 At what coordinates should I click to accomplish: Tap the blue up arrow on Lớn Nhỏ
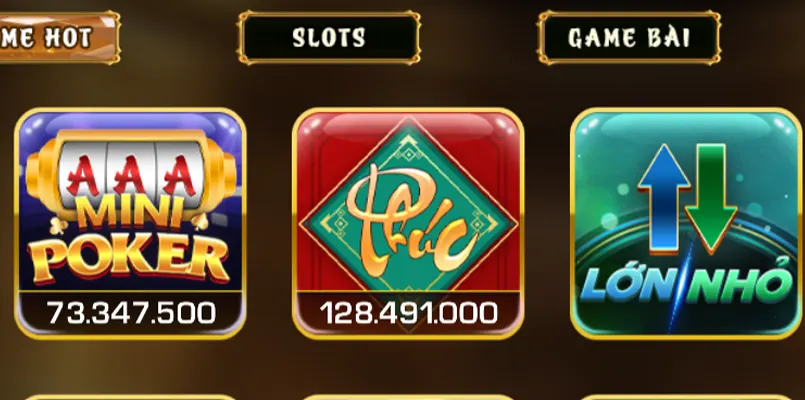(x=664, y=199)
